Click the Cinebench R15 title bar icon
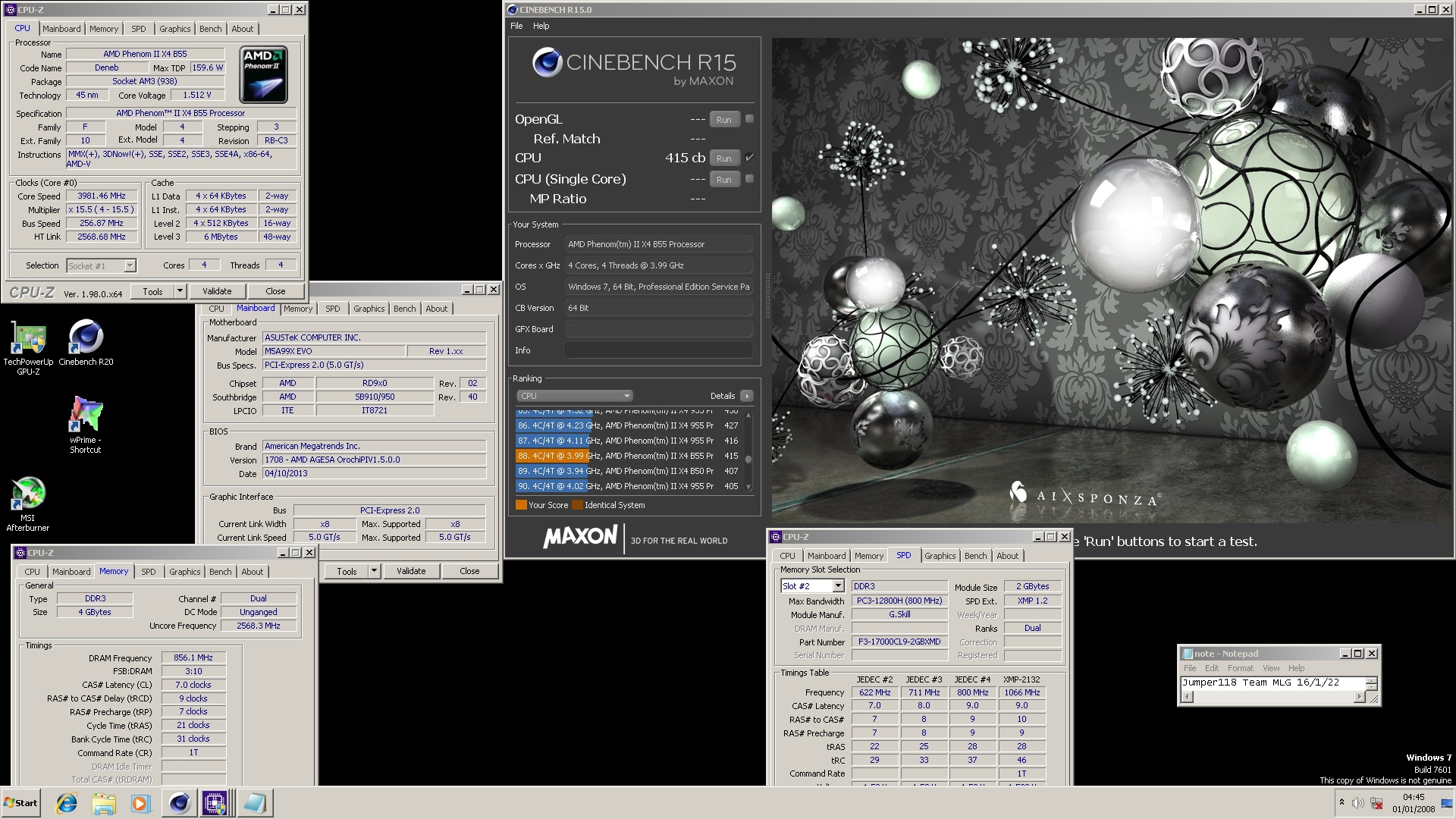Screen dimensions: 1456x819 [512, 10]
